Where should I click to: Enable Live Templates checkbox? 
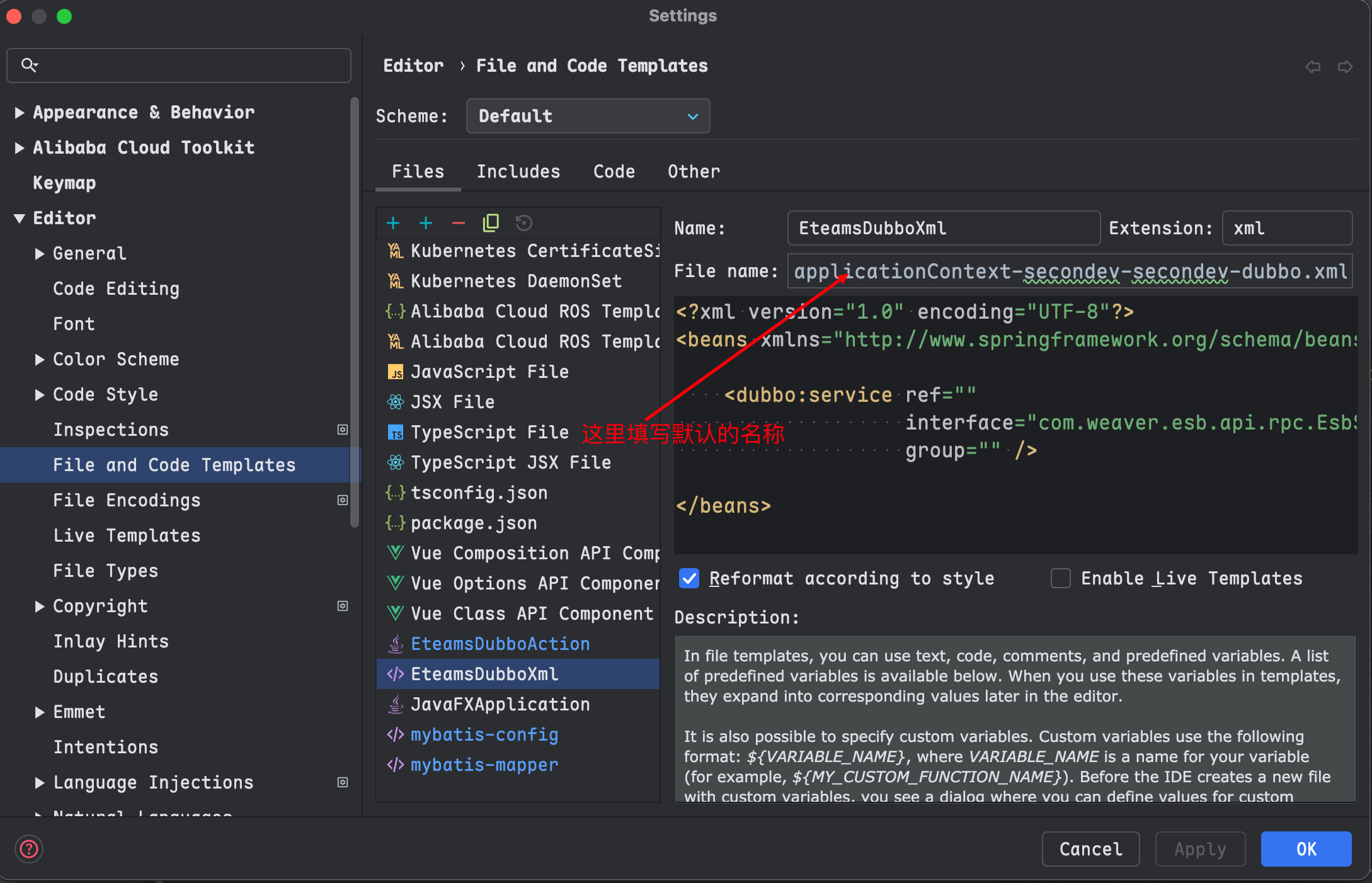point(1061,578)
